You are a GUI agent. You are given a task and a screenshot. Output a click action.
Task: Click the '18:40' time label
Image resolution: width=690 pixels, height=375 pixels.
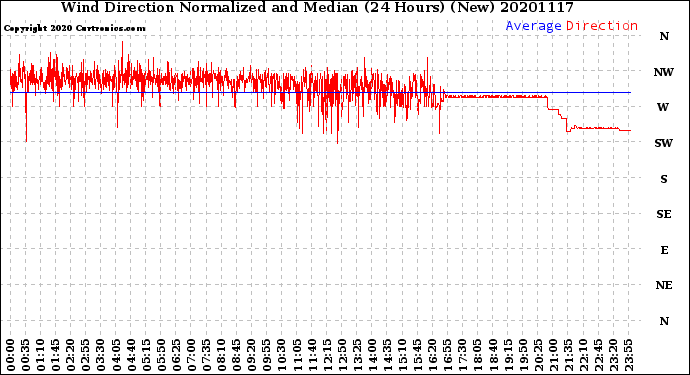point(493,355)
